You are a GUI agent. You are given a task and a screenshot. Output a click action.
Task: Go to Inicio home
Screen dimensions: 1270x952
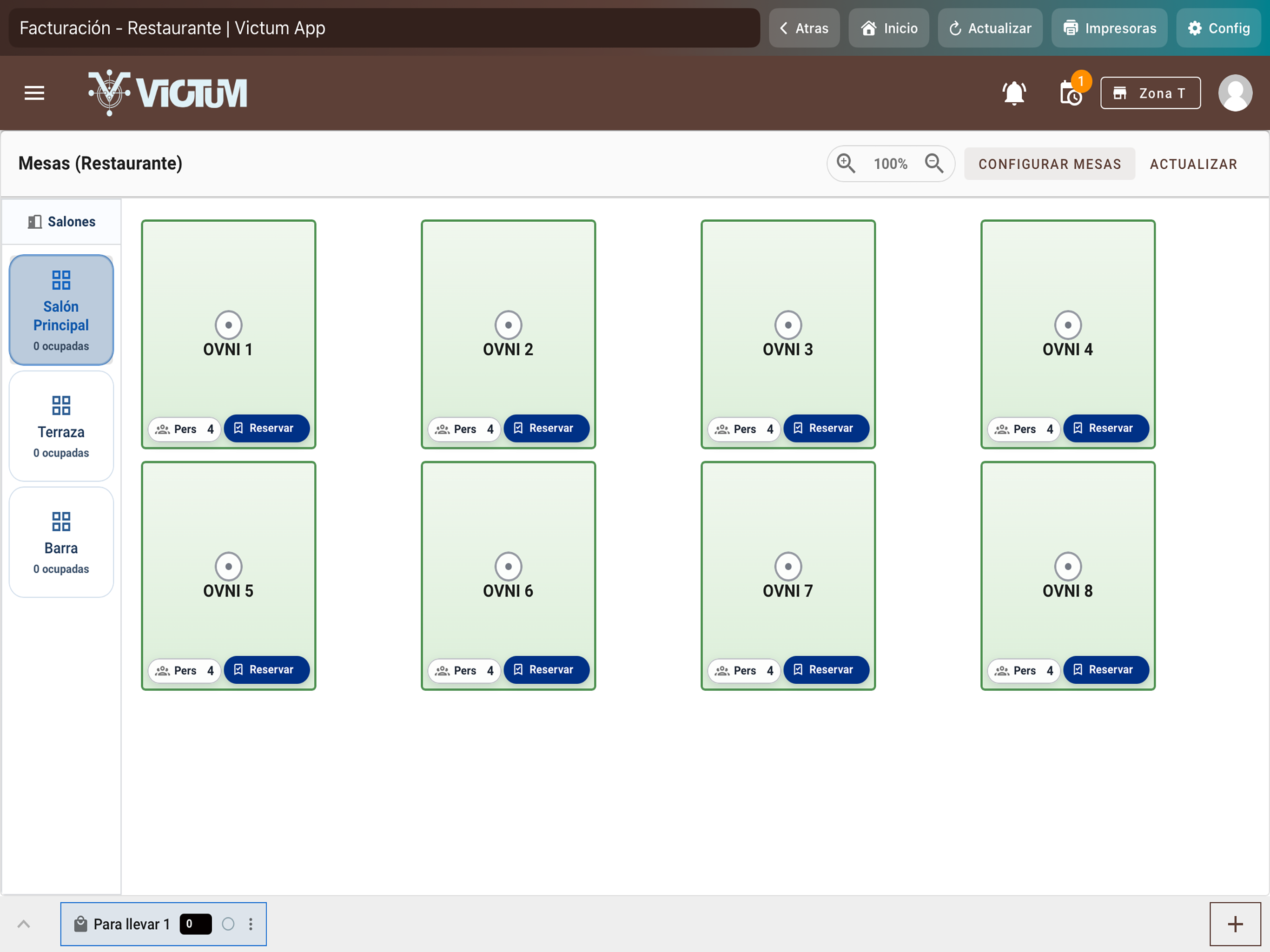(889, 28)
